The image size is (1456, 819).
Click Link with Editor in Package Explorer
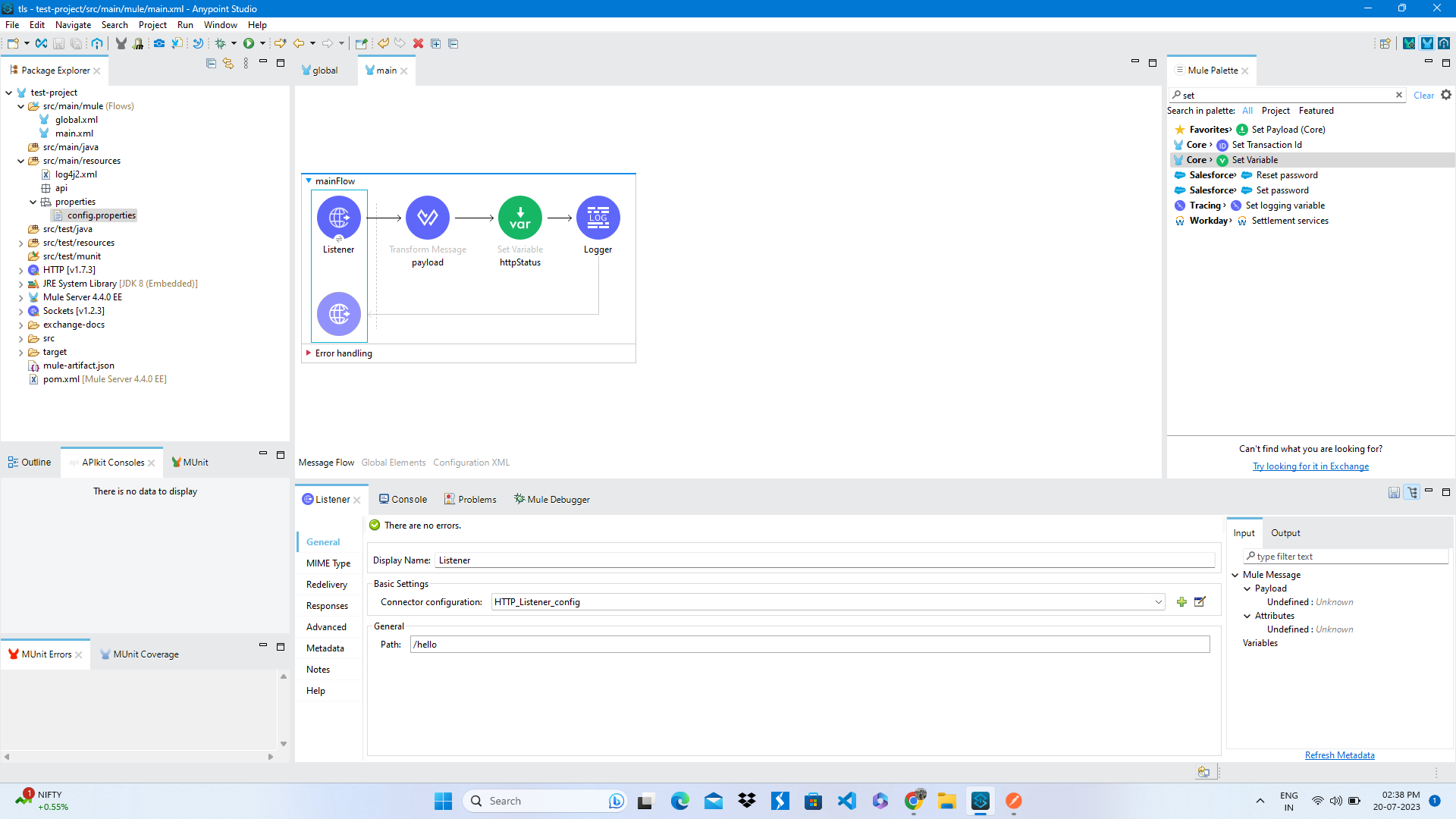pos(228,63)
